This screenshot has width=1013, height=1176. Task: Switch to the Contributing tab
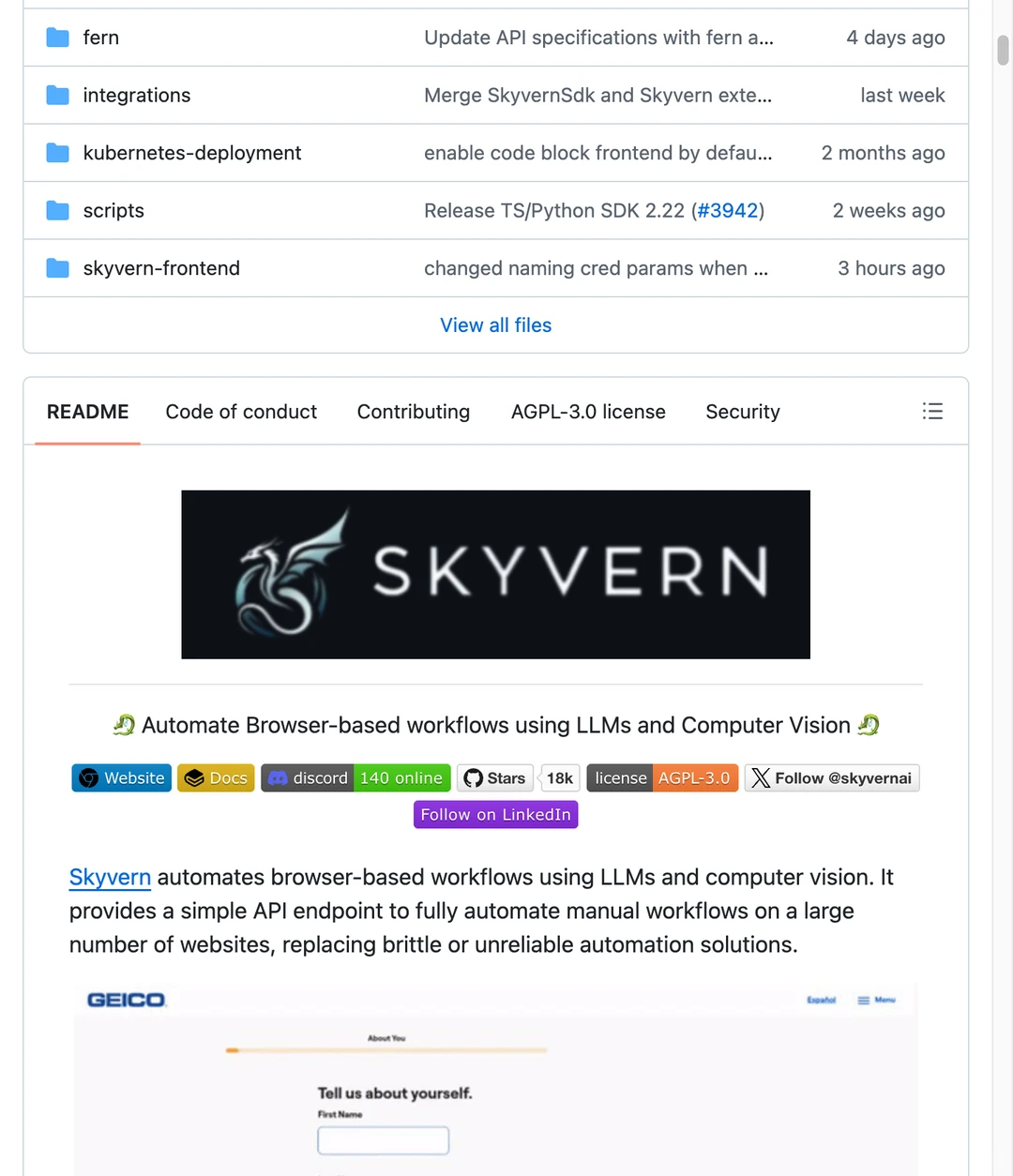pyautogui.click(x=414, y=412)
